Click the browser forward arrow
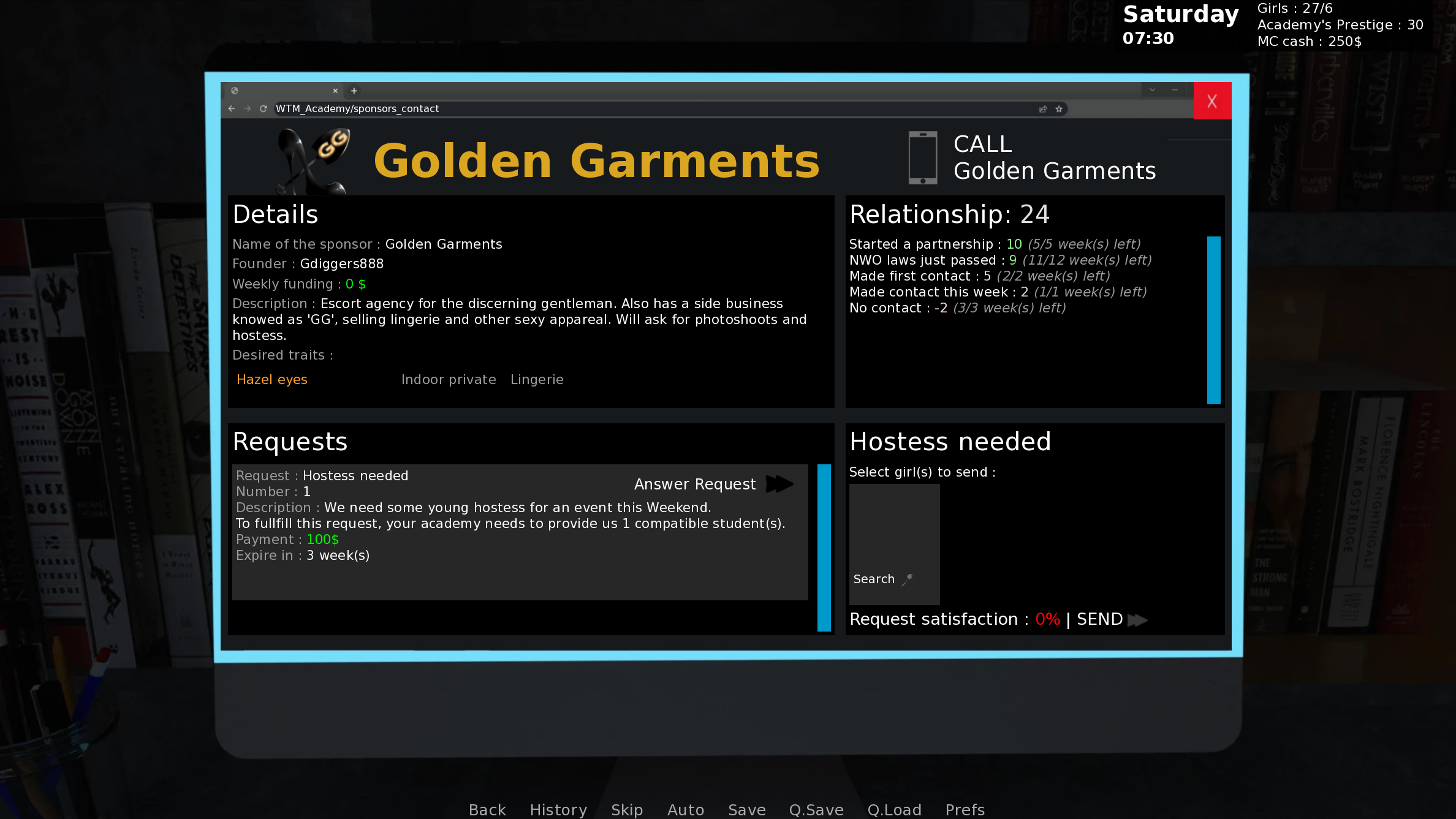 [x=248, y=108]
